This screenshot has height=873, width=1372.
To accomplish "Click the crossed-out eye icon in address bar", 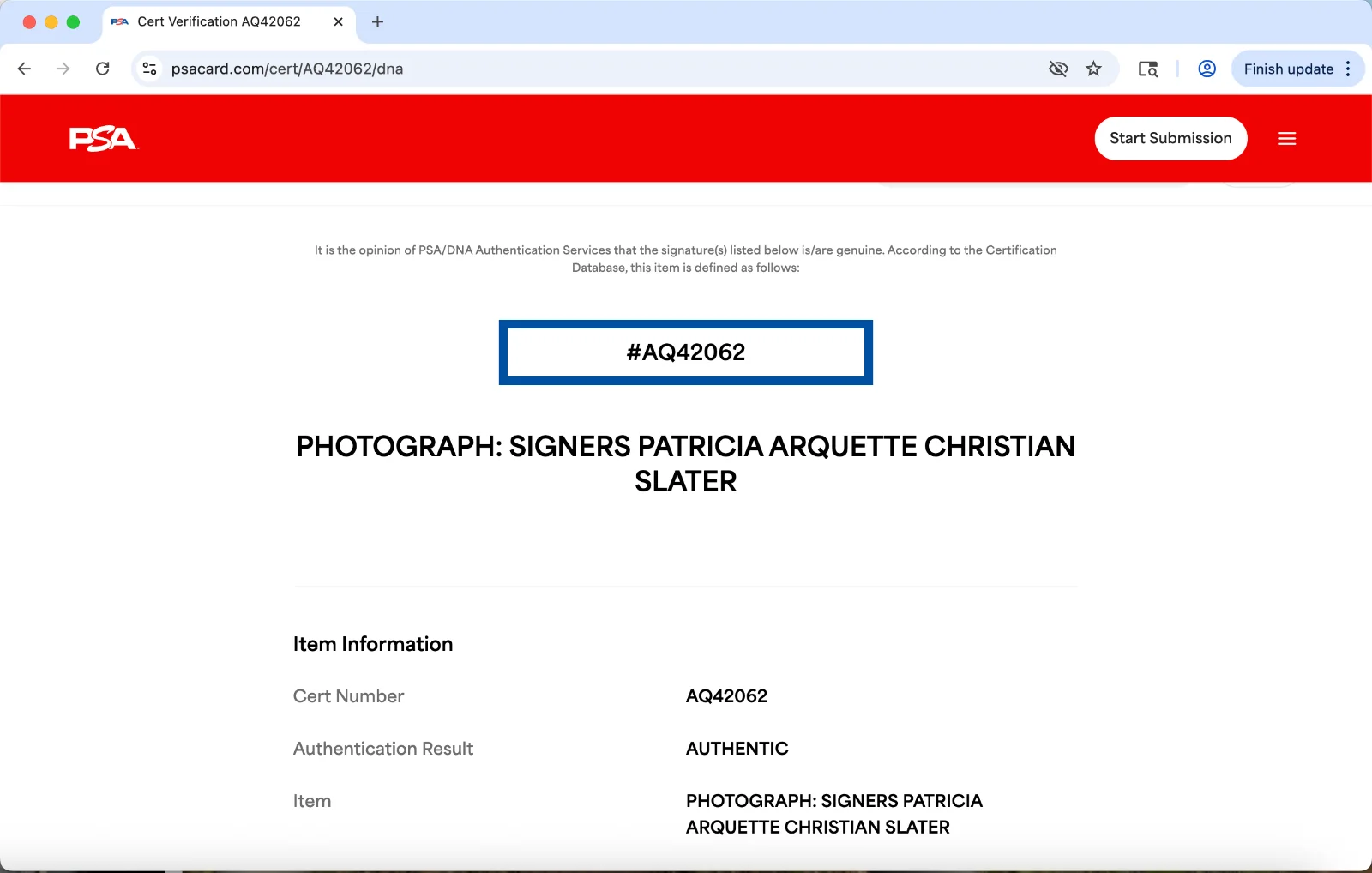I will click(x=1058, y=69).
